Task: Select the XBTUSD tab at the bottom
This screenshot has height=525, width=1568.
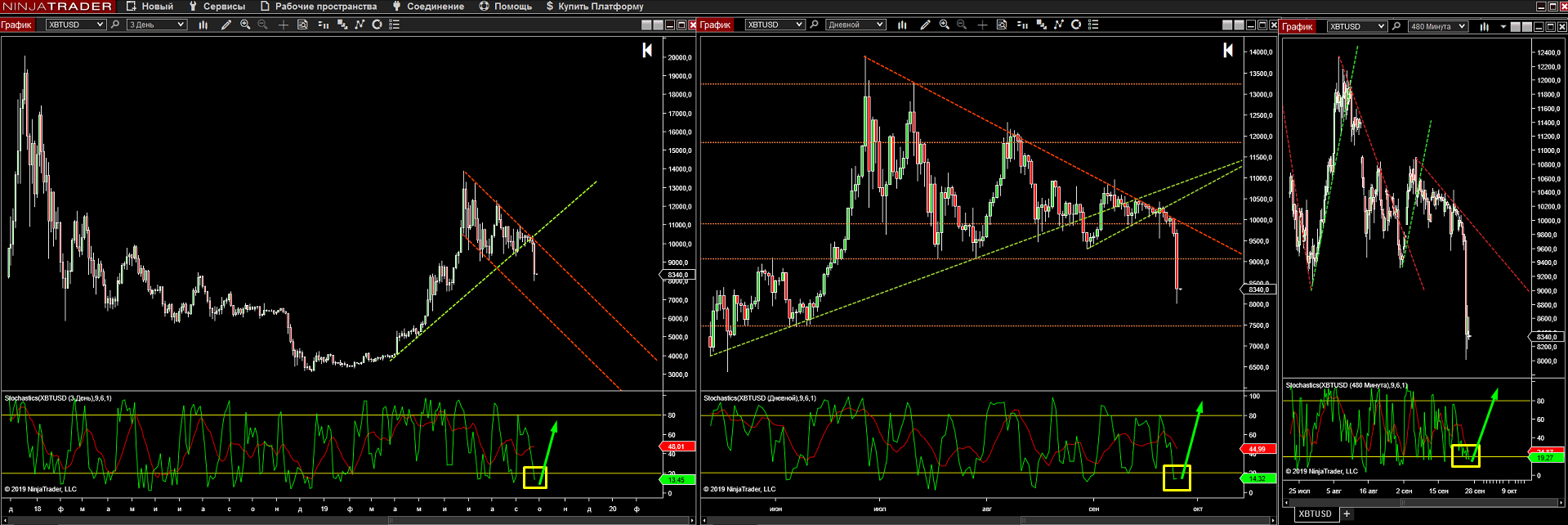Action: click(1316, 514)
